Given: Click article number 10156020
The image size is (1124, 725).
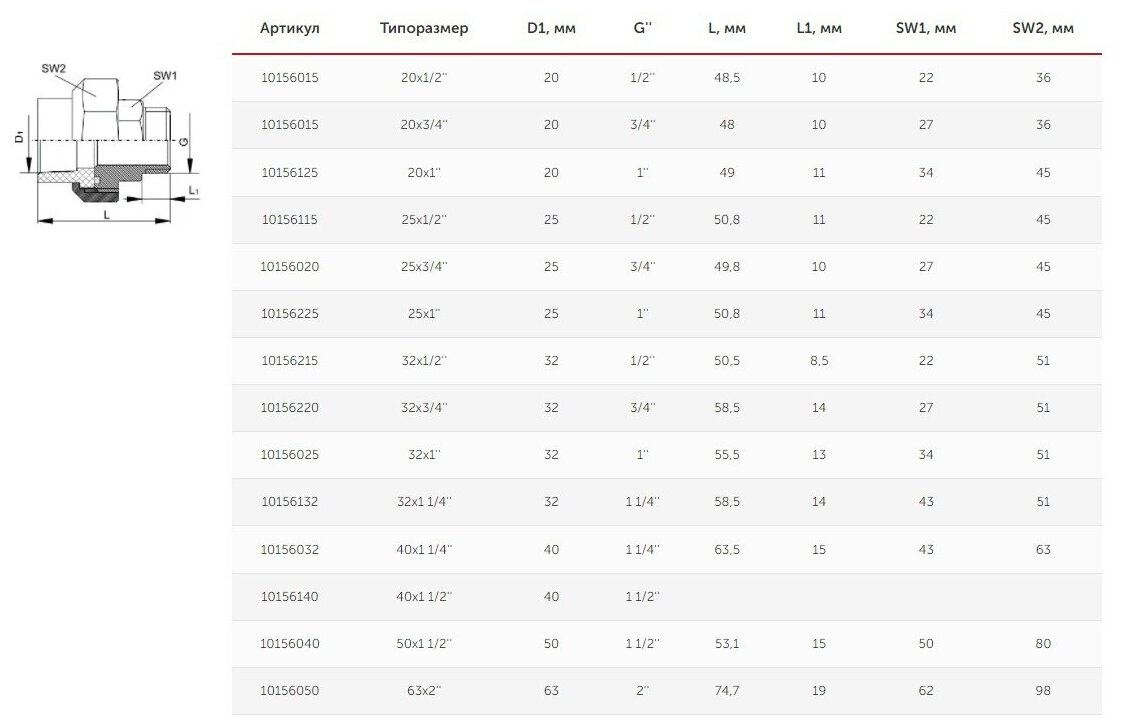Looking at the screenshot, I should coord(290,266).
